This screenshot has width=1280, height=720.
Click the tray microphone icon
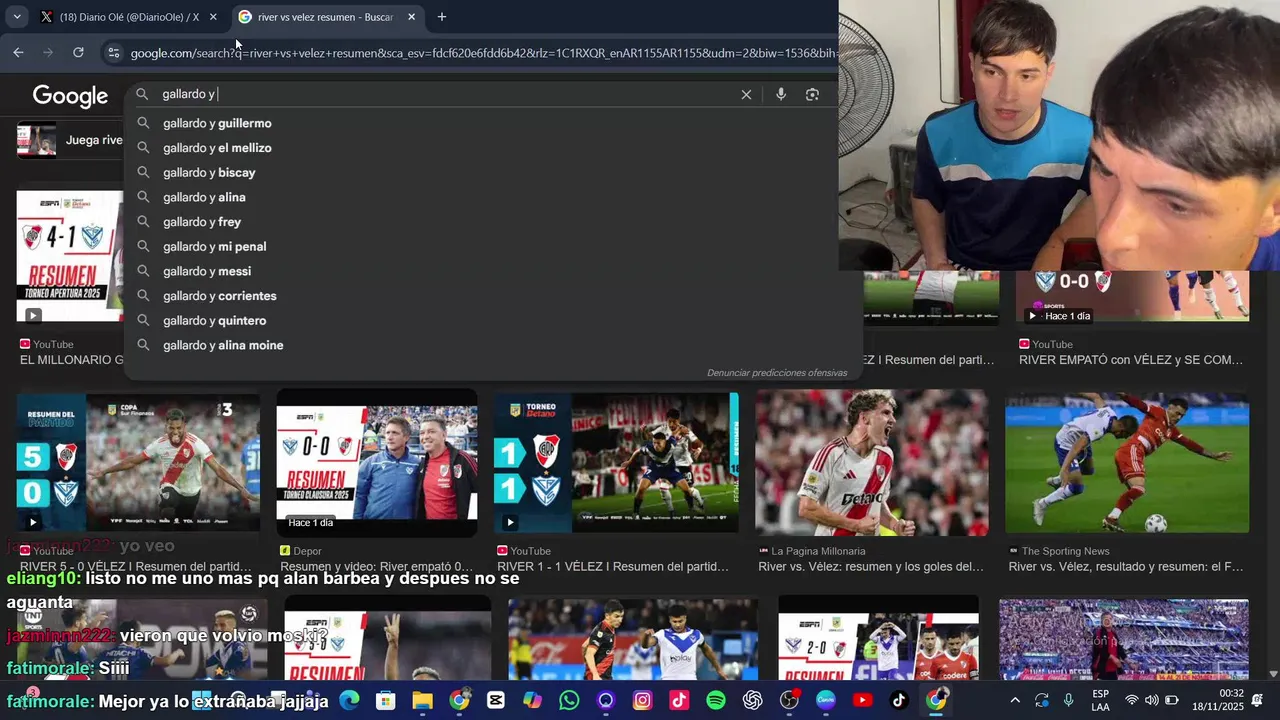[1069, 700]
